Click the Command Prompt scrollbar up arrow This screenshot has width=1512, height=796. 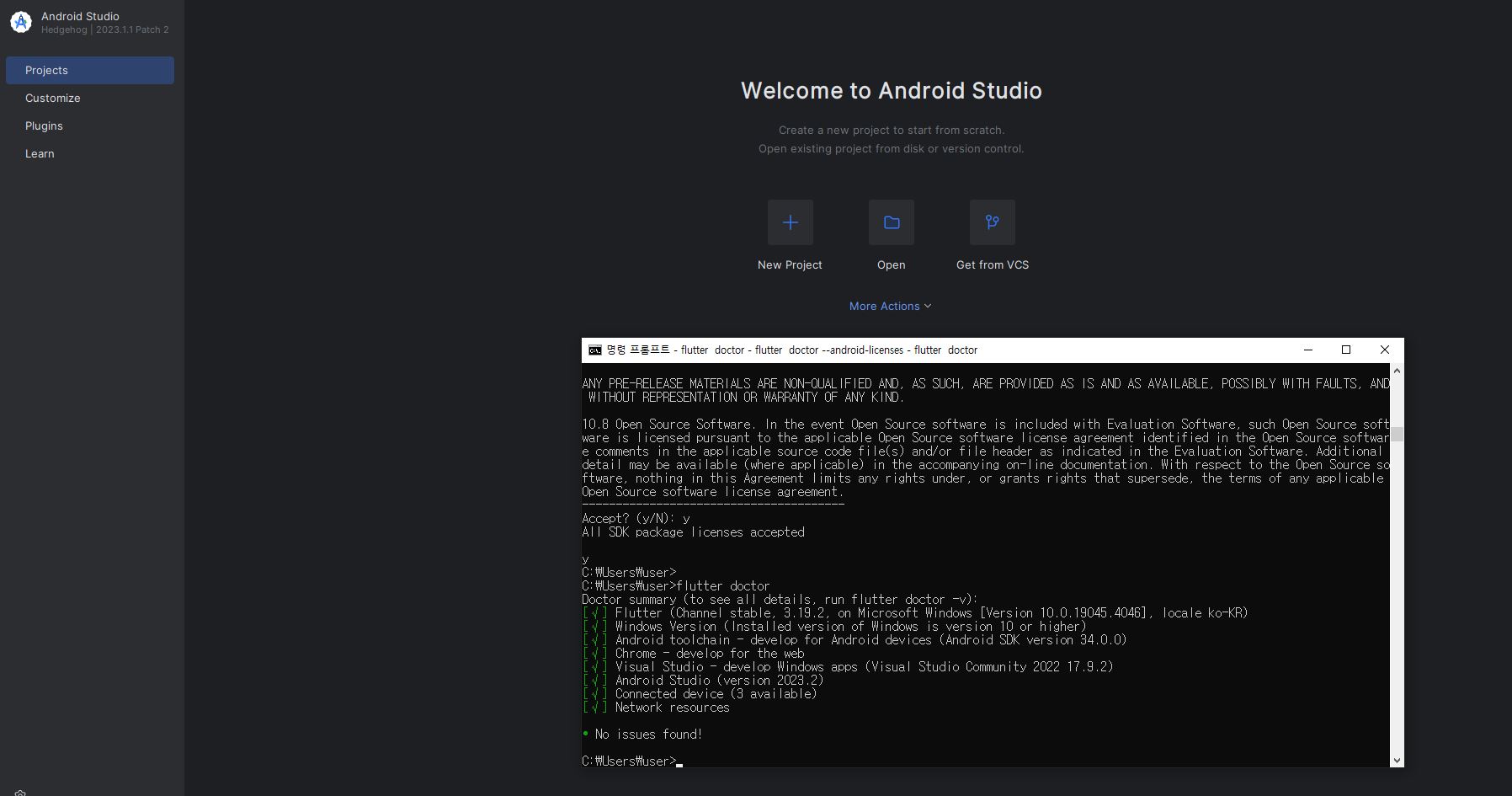1397,371
